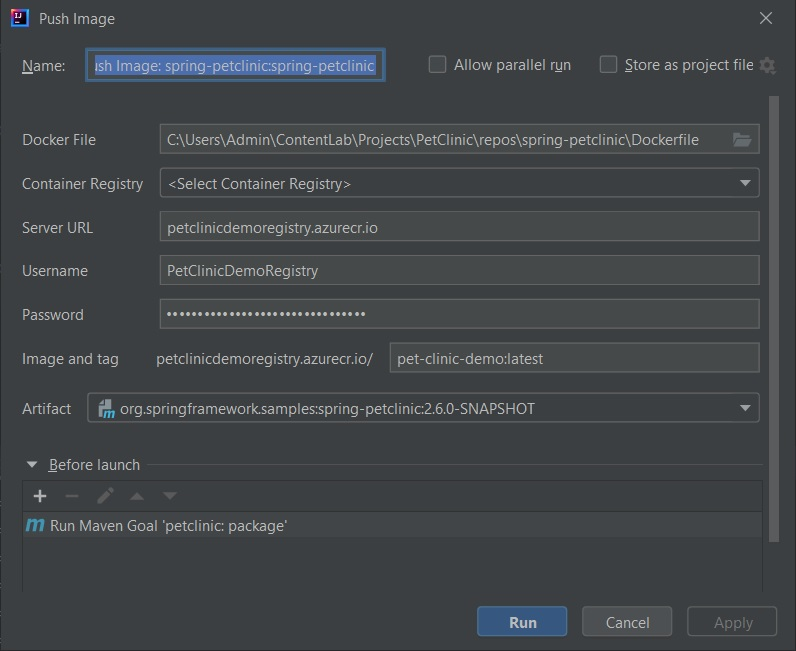This screenshot has width=796, height=651.
Task: Click the IntelliJ IDEA logo icon
Action: pos(19,18)
